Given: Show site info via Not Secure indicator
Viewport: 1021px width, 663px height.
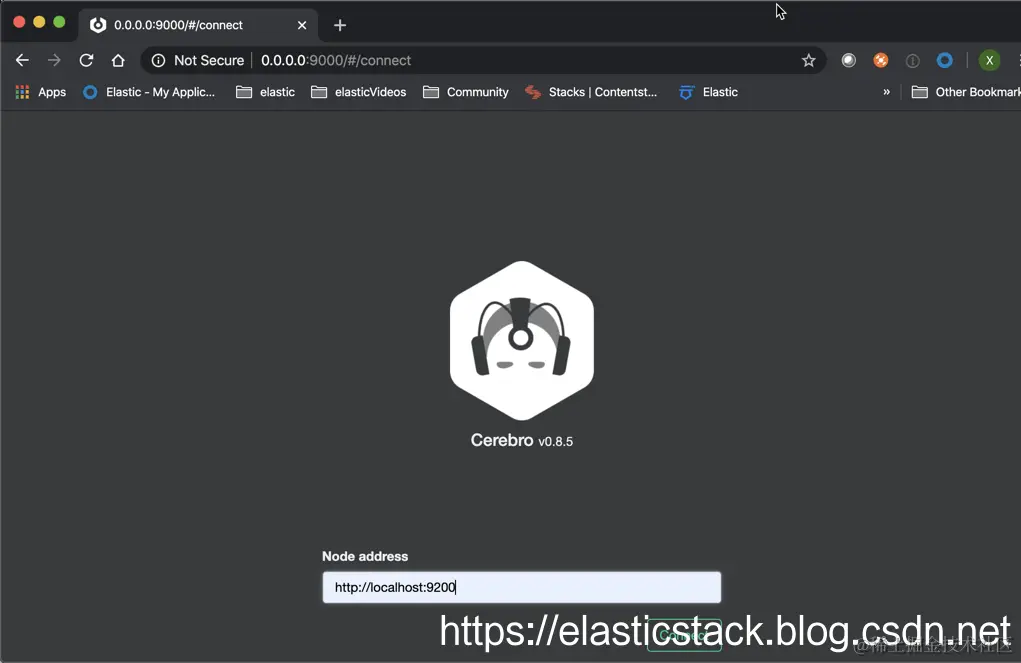Looking at the screenshot, I should pyautogui.click(x=198, y=61).
